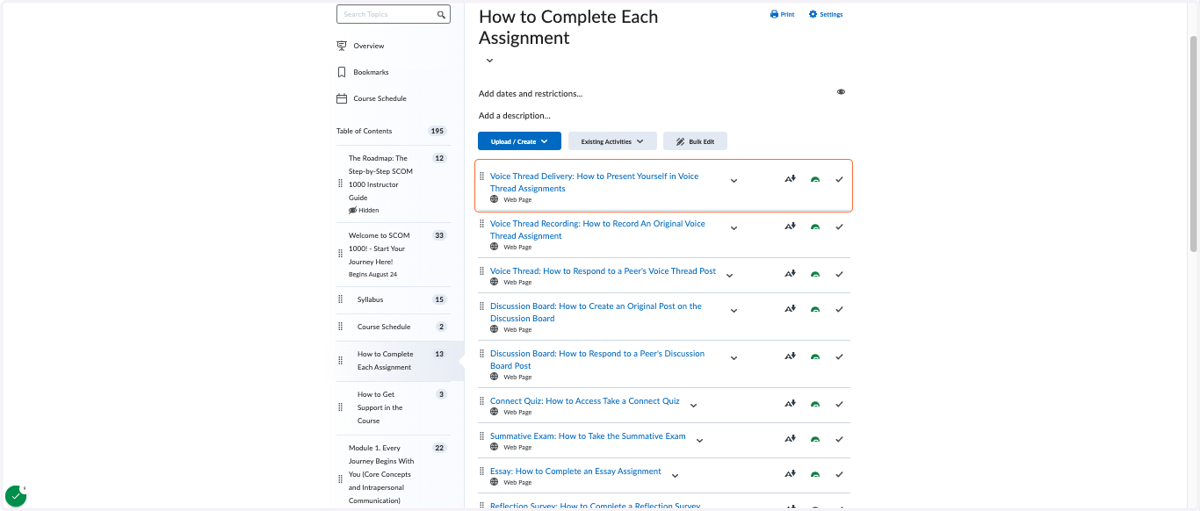The image size is (1200, 511).
Task: Click completion checkmark for Voice Thread Delivery
Action: point(839,180)
